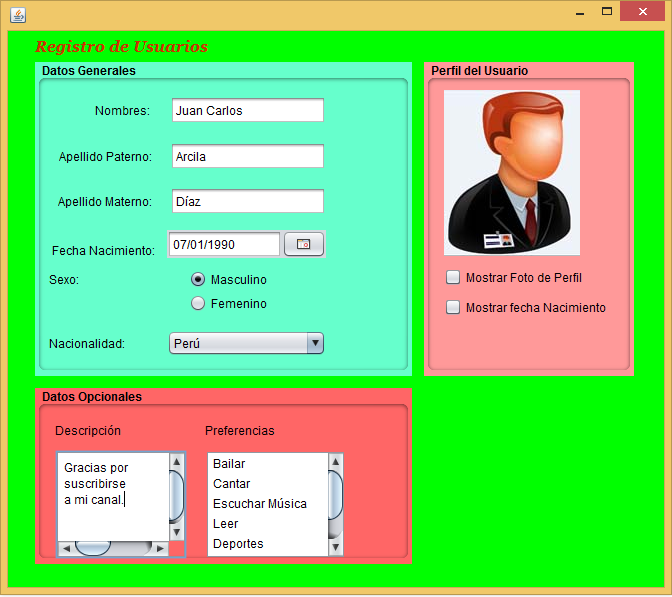Enable Mostrar Foto de Perfil checkbox
The width and height of the screenshot is (672, 597).
pyautogui.click(x=453, y=277)
